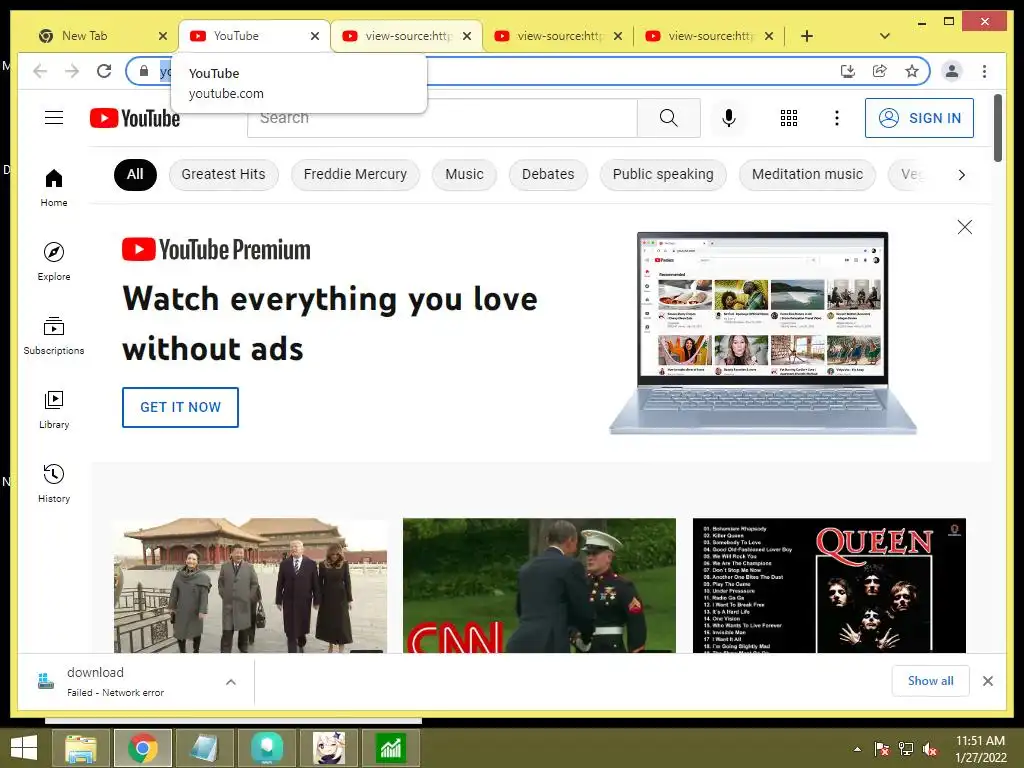Image resolution: width=1024 pixels, height=768 pixels.
Task: Click GET IT NOW for Premium
Action: (x=180, y=407)
